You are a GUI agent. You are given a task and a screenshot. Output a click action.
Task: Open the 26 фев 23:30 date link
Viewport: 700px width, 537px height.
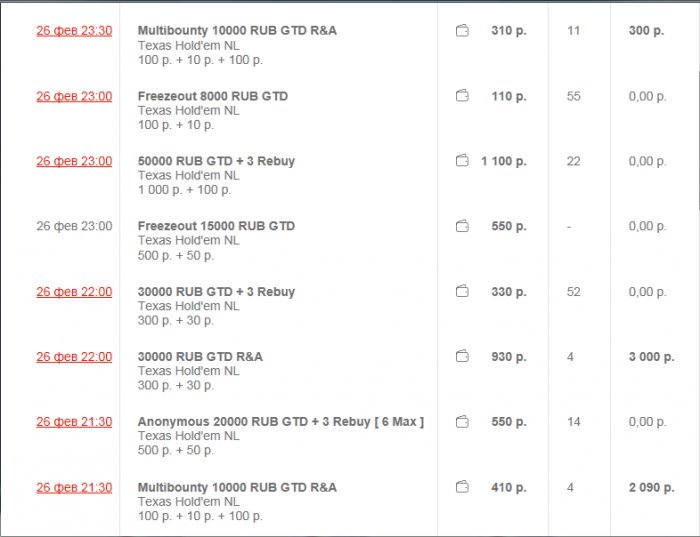(74, 31)
